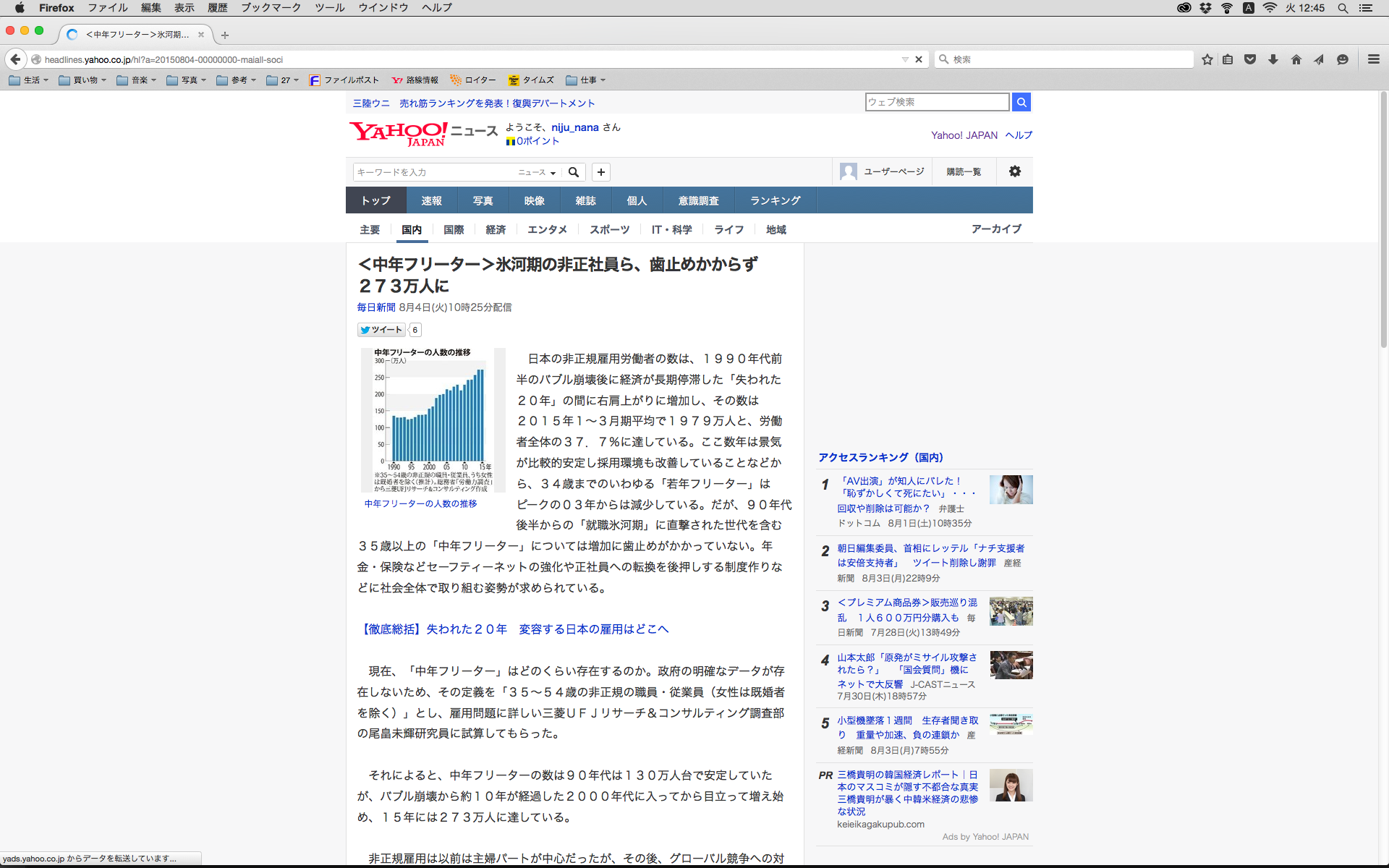
Task: Click the Firefox back arrow button
Action: tap(15, 59)
